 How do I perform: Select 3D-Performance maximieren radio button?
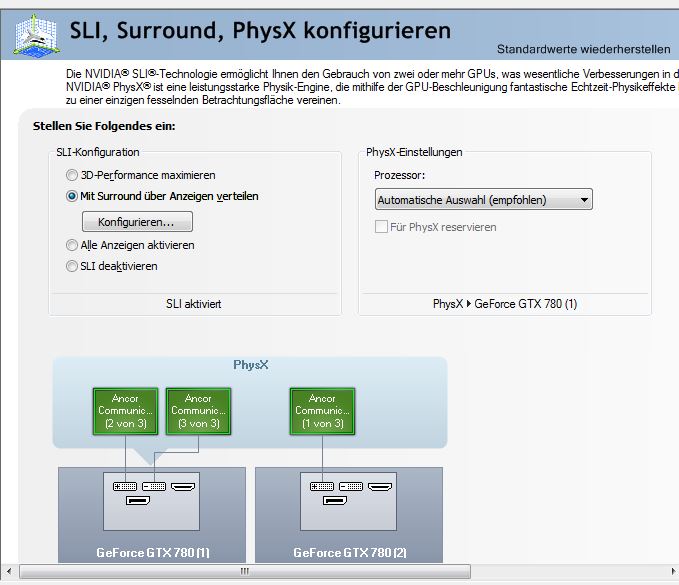pos(72,175)
